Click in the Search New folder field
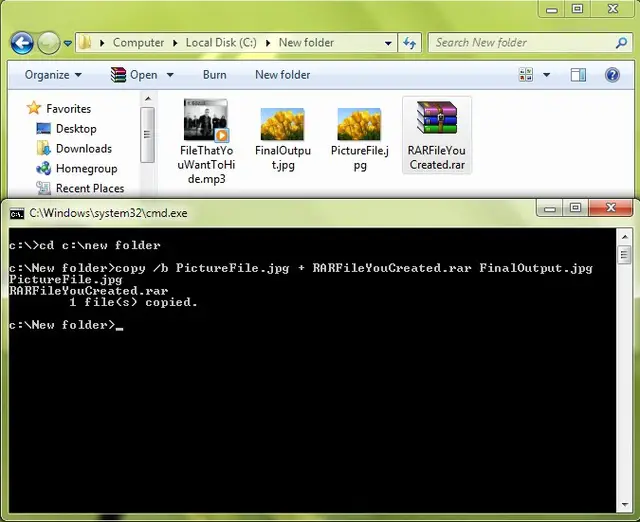Image resolution: width=640 pixels, height=522 pixels. point(520,43)
